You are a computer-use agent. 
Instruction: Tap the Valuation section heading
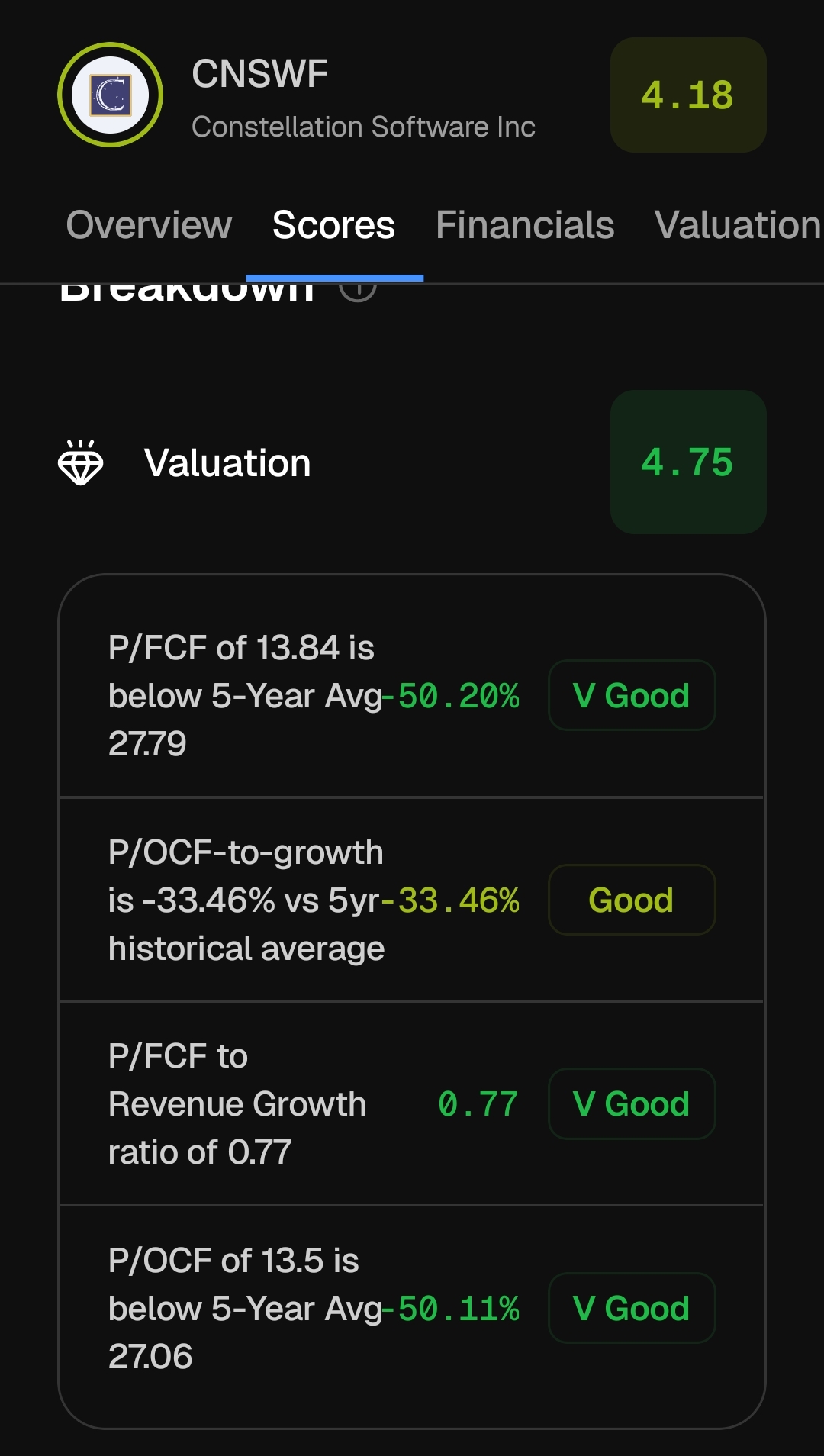click(227, 462)
